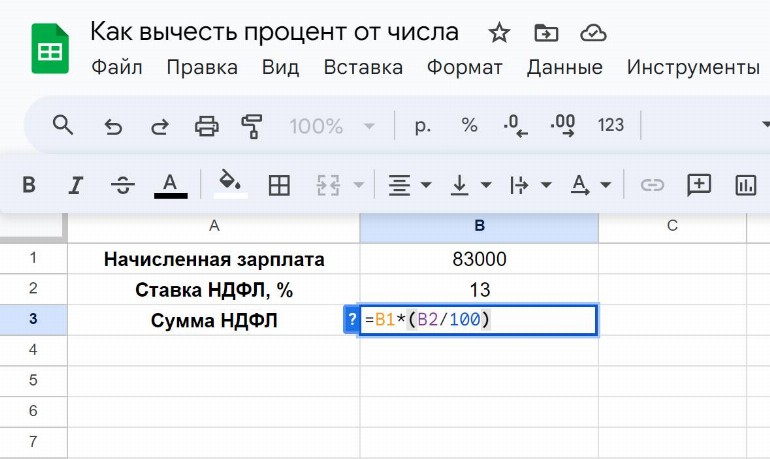Click the search magnifier icon in toolbar
The image size is (770, 459).
[63, 125]
